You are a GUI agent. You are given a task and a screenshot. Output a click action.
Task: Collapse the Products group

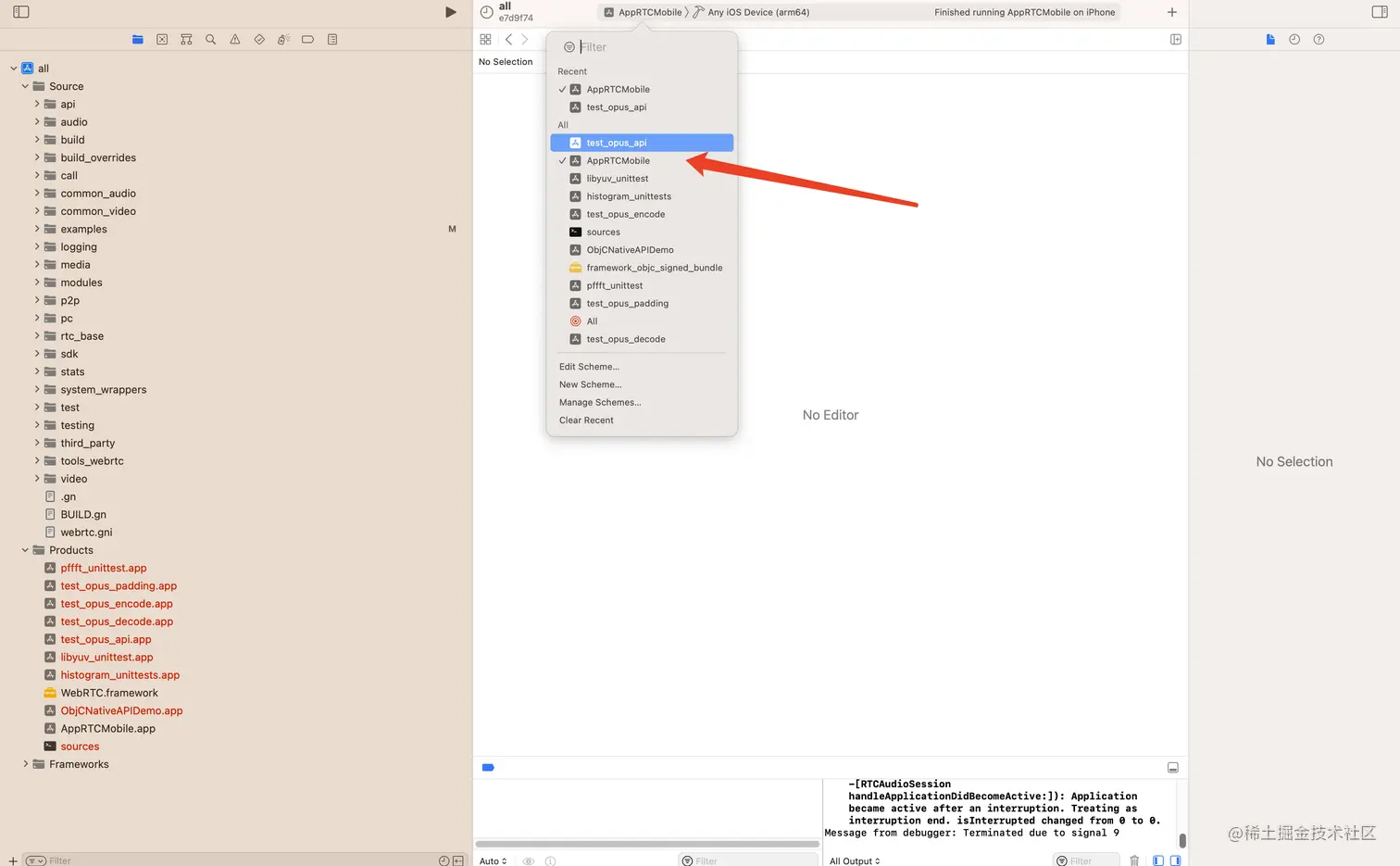click(25, 550)
